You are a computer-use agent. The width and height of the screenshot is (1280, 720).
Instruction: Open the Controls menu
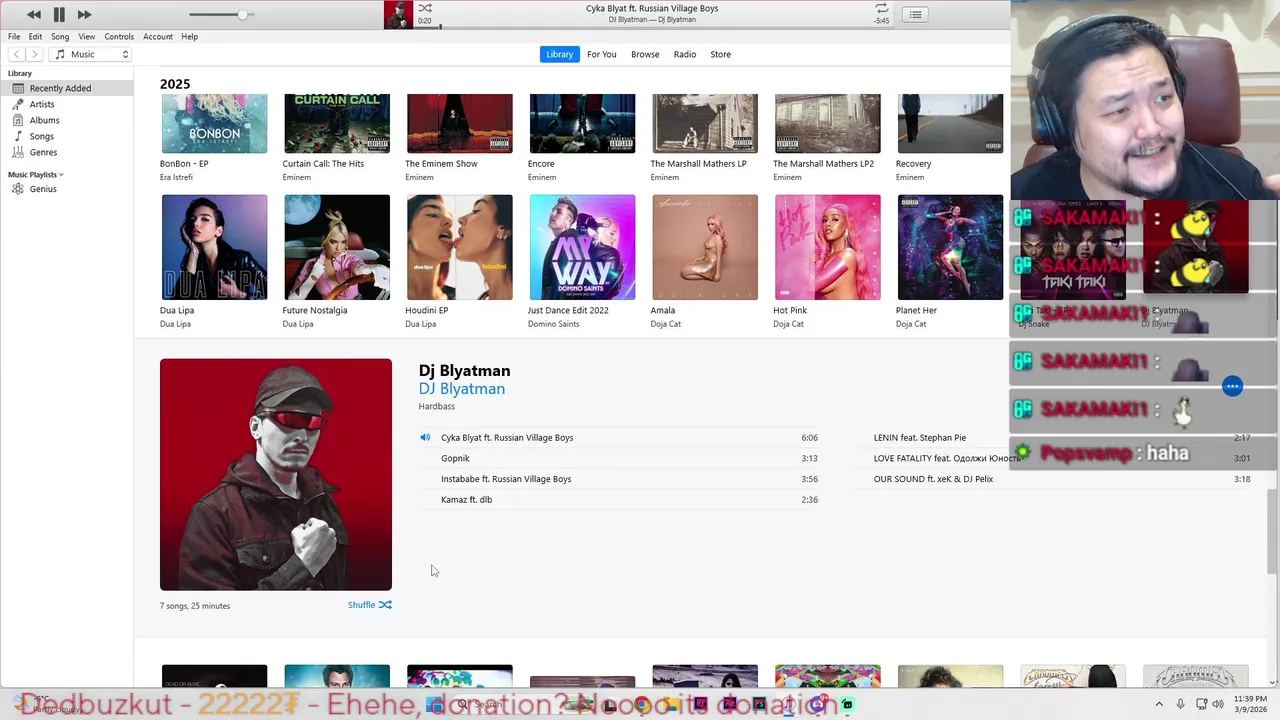[119, 36]
